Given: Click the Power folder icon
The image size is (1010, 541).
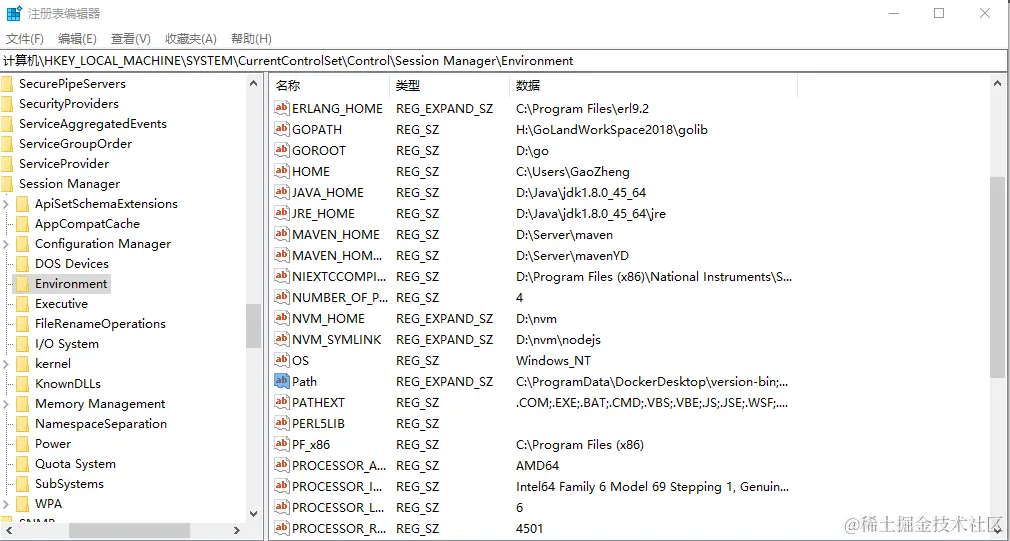Looking at the screenshot, I should [23, 443].
